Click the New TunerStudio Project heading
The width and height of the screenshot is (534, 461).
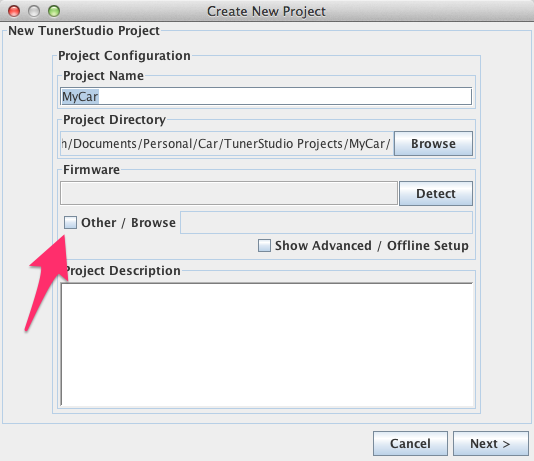pos(84,31)
